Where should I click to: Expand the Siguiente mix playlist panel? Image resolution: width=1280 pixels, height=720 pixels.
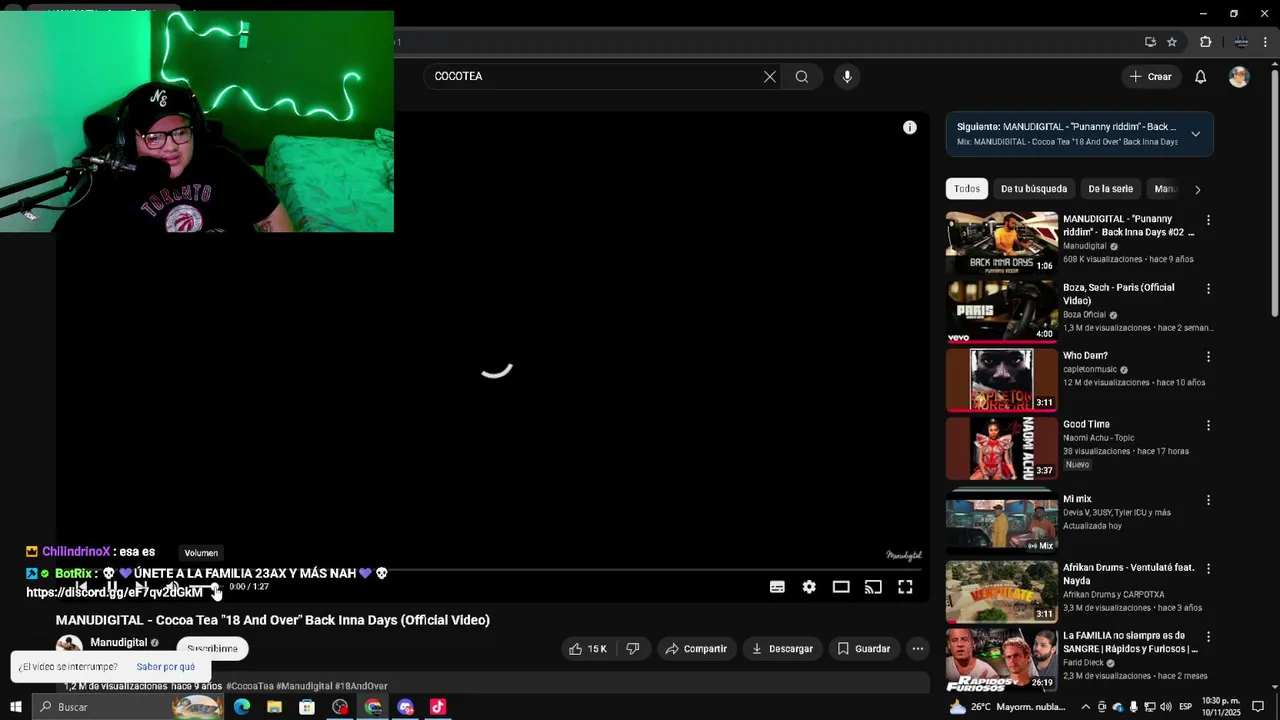click(1195, 134)
